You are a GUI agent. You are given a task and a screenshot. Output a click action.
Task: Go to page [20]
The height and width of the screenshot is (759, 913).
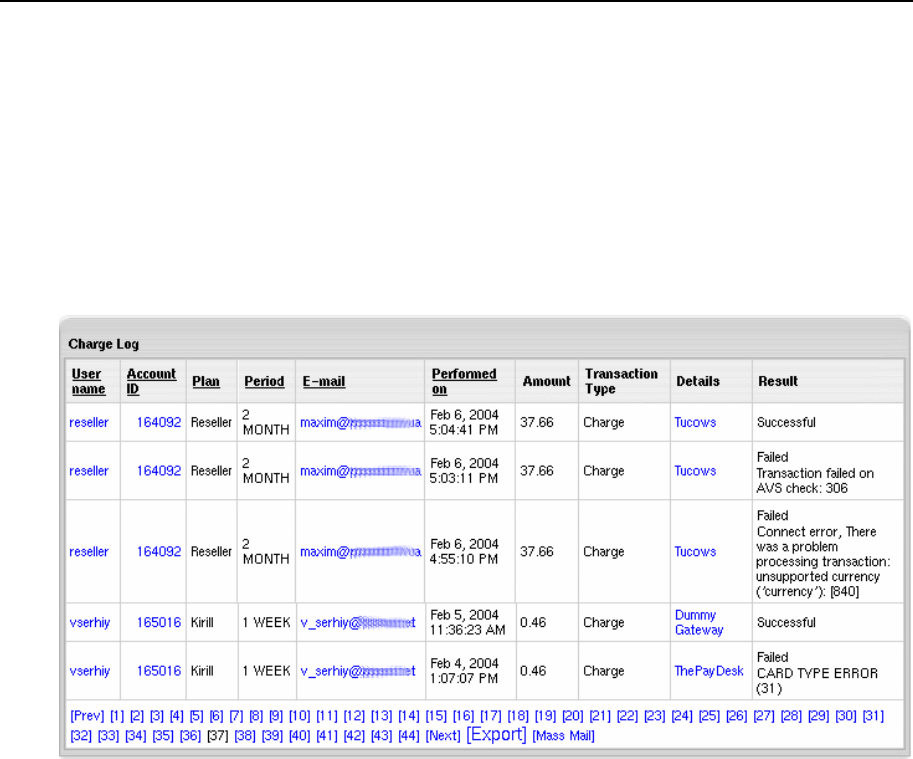[572, 716]
